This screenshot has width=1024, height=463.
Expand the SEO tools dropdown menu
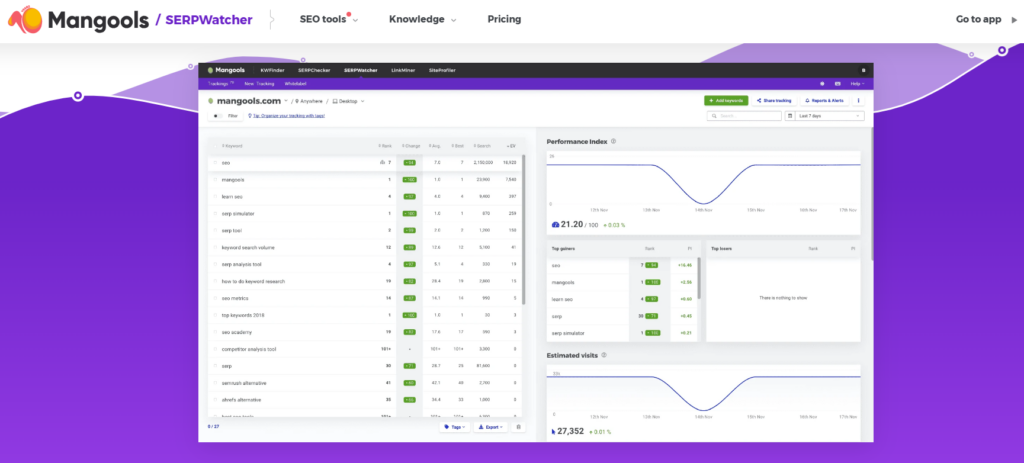click(332, 19)
